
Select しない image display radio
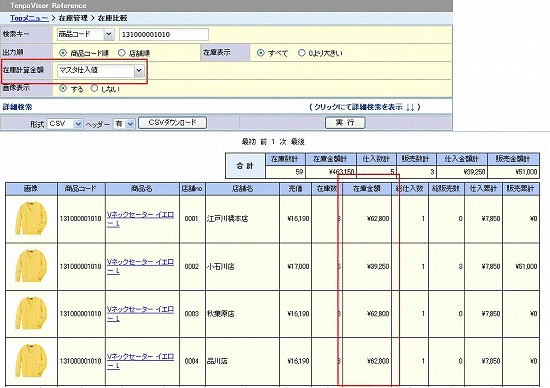point(94,88)
